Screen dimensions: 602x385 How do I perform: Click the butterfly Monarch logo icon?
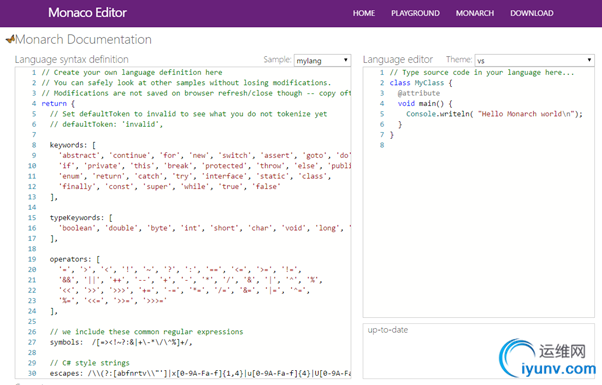[10, 38]
